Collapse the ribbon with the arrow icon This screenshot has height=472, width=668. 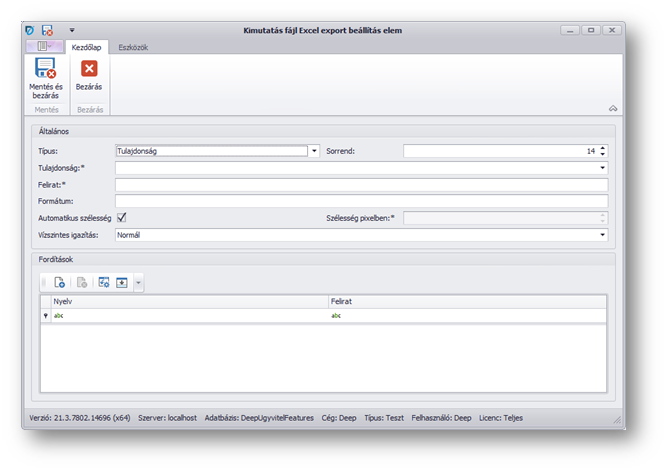click(x=612, y=108)
